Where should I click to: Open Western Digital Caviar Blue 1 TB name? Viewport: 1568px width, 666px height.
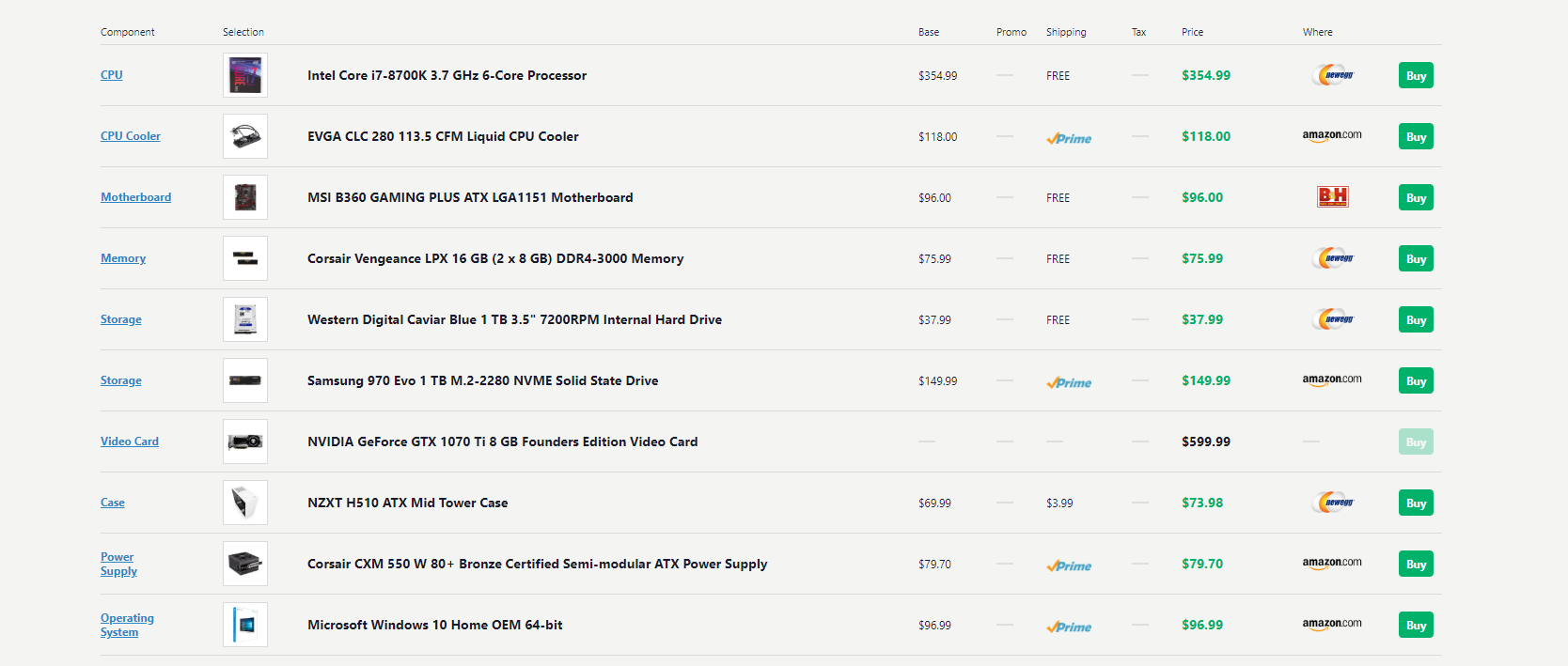[x=514, y=319]
